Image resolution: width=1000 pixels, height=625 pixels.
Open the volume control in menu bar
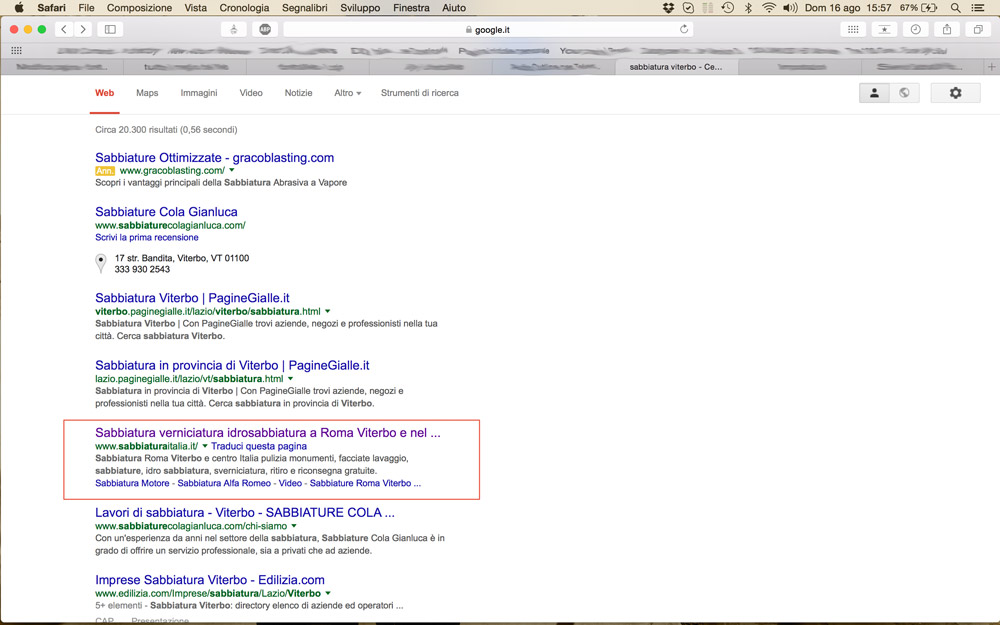point(790,8)
